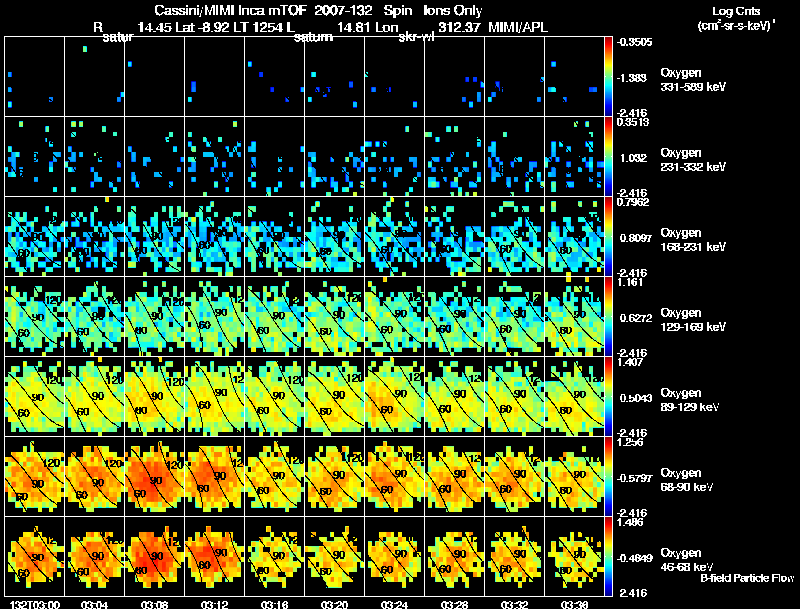
Task: Click the MIMI/APL text in header
Action: (x=518, y=27)
